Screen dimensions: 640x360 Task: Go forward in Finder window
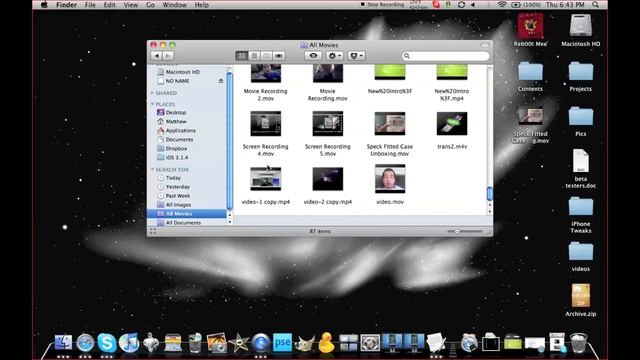tap(168, 56)
